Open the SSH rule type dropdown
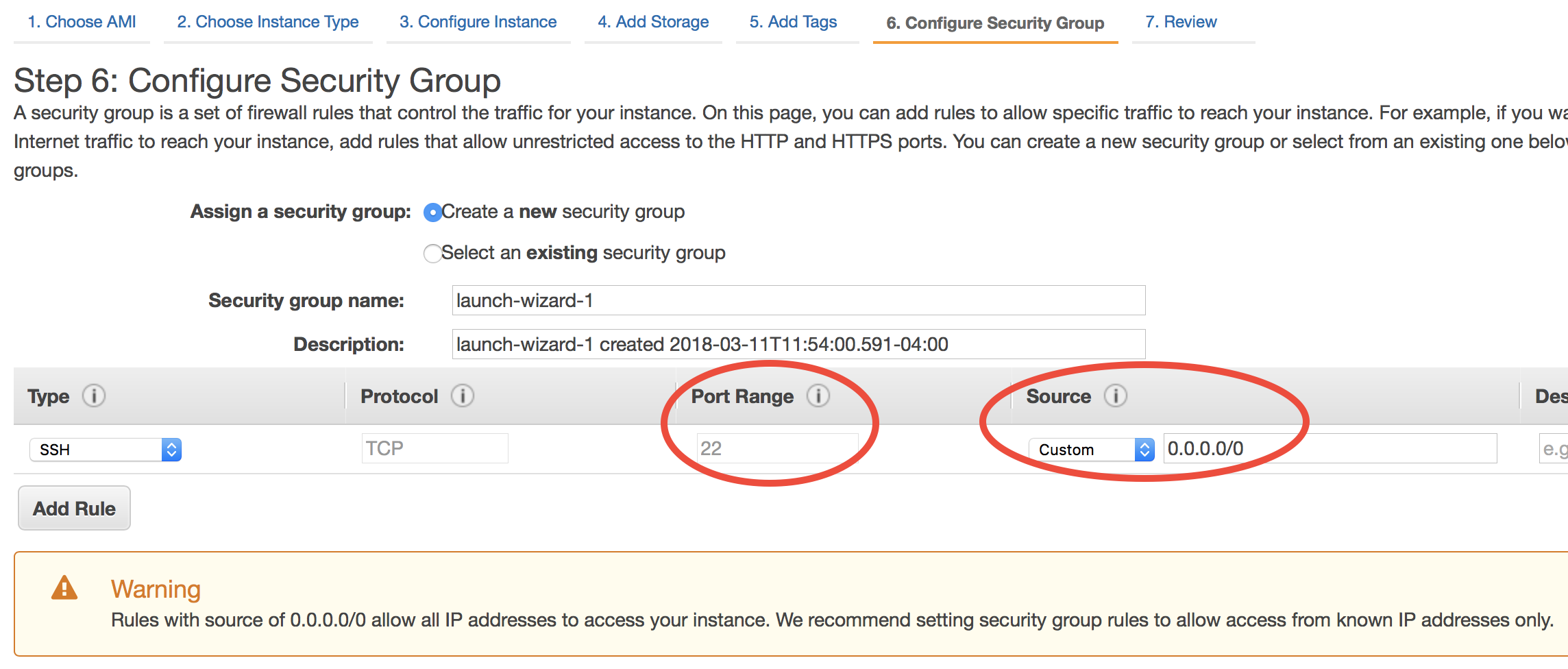 tap(106, 450)
